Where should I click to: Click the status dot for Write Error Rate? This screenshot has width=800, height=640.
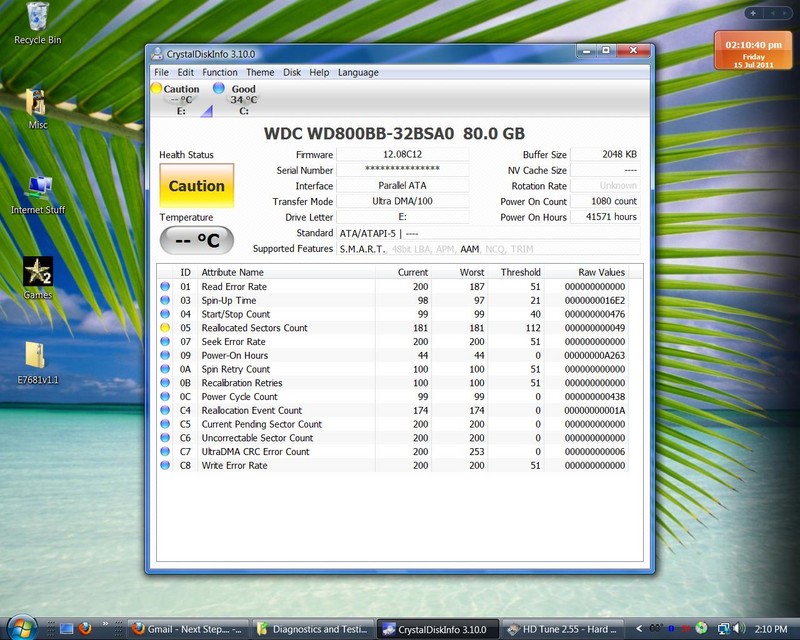pos(165,465)
